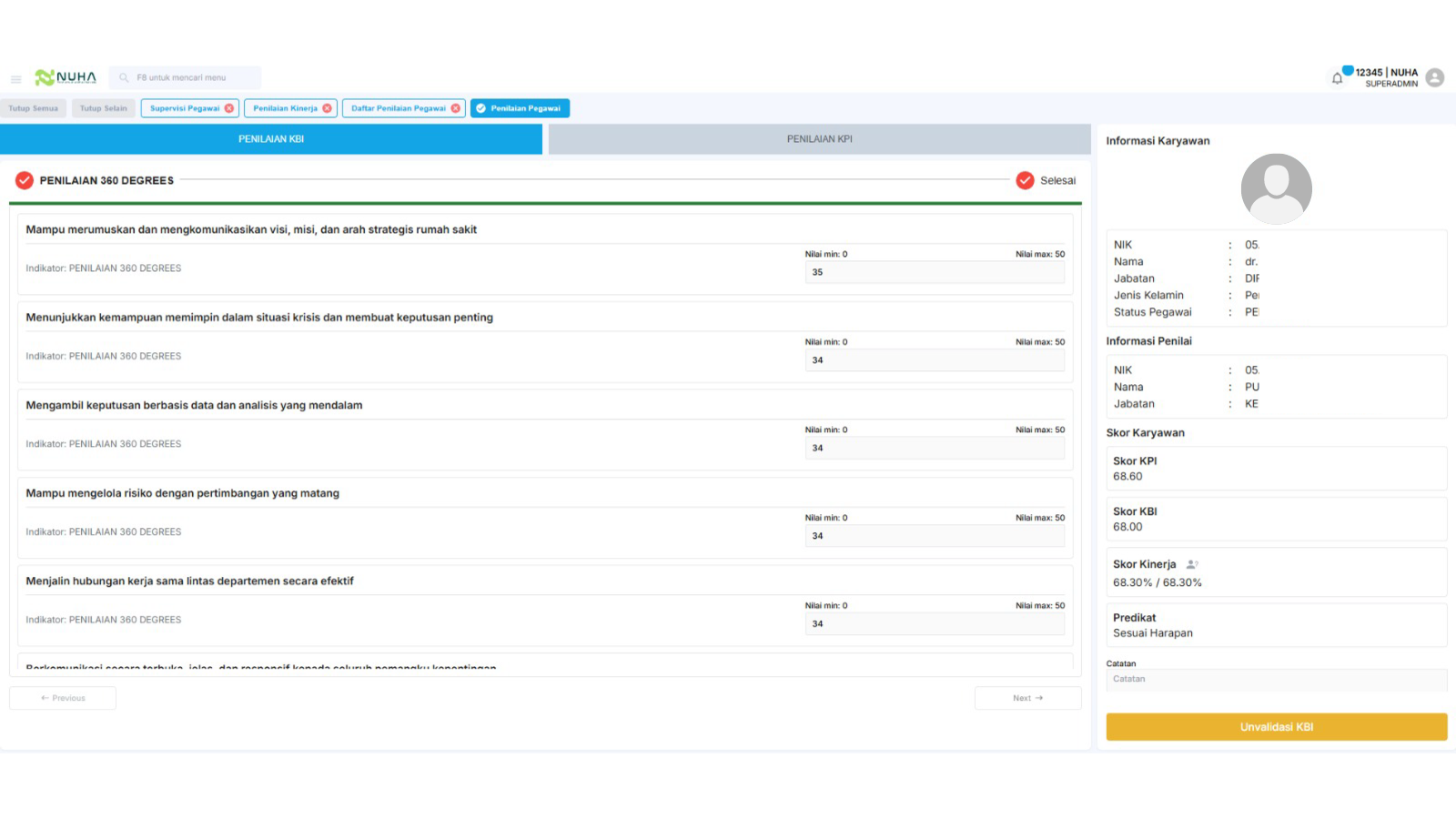Click score field for situasi krisis
1456x819 pixels.
point(935,360)
